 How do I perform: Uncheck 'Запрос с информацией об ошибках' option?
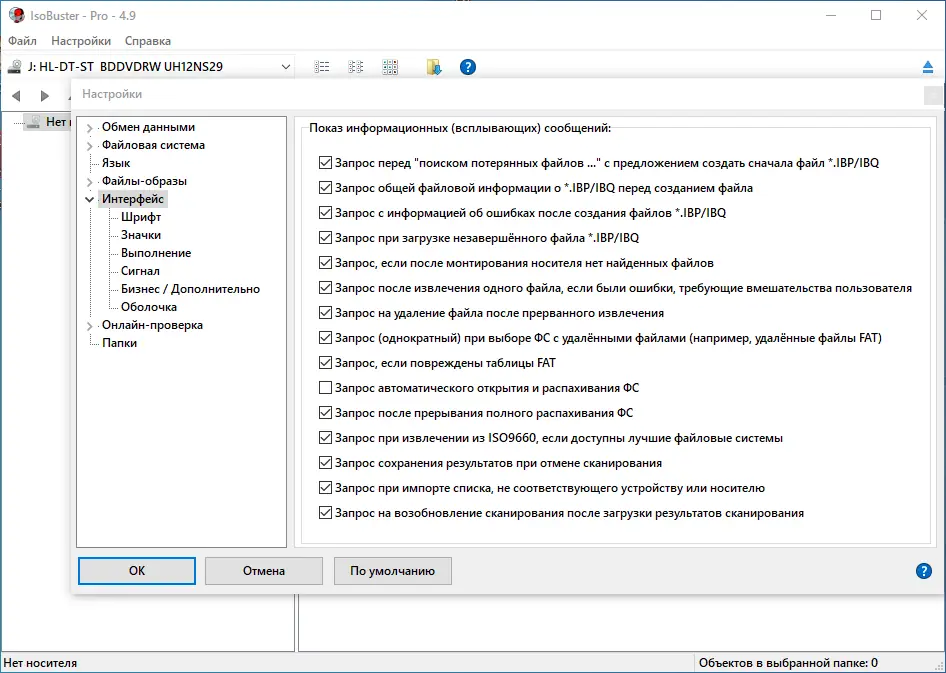(325, 213)
